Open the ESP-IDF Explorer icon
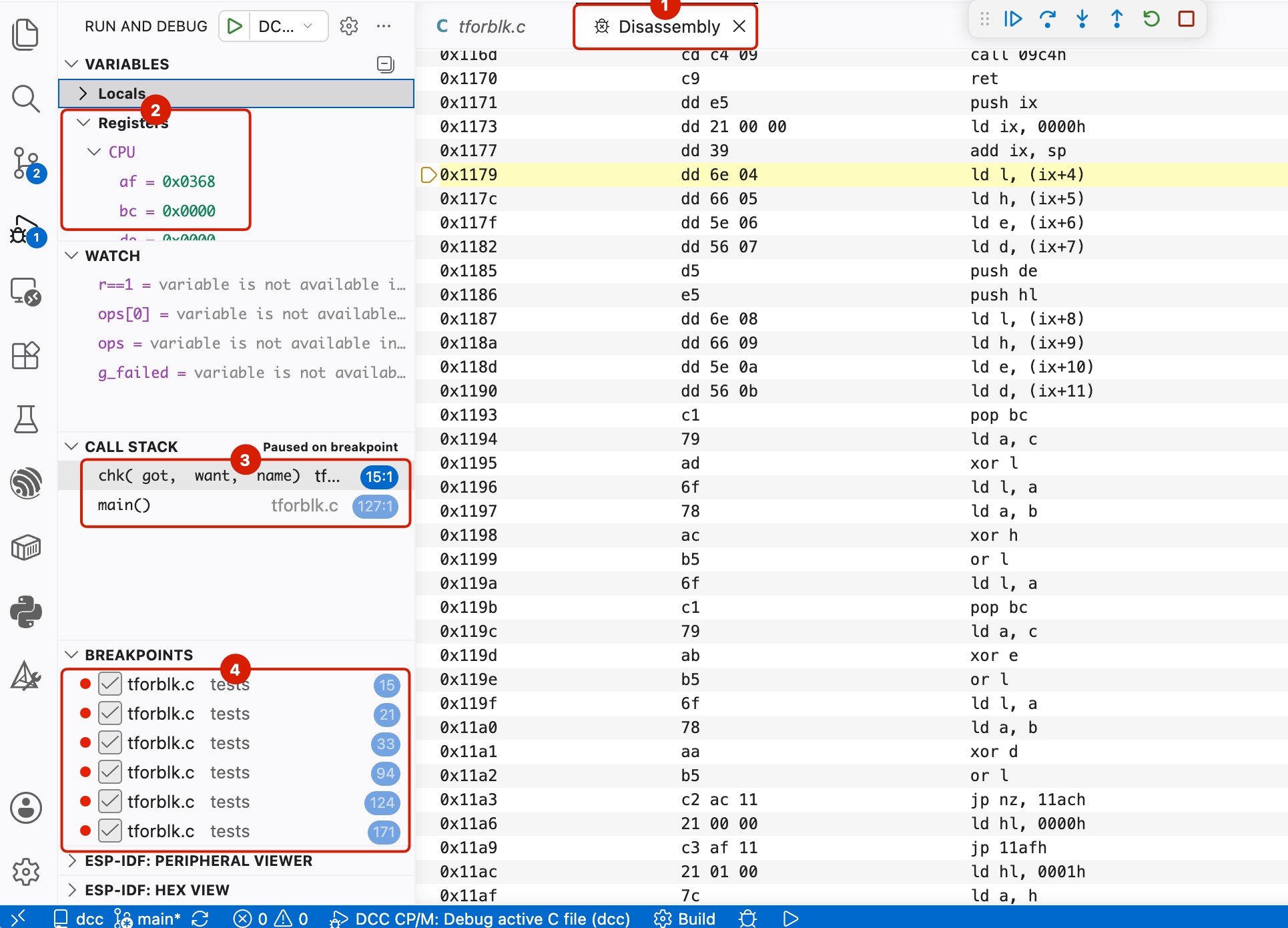The image size is (1288, 928). pos(26,483)
